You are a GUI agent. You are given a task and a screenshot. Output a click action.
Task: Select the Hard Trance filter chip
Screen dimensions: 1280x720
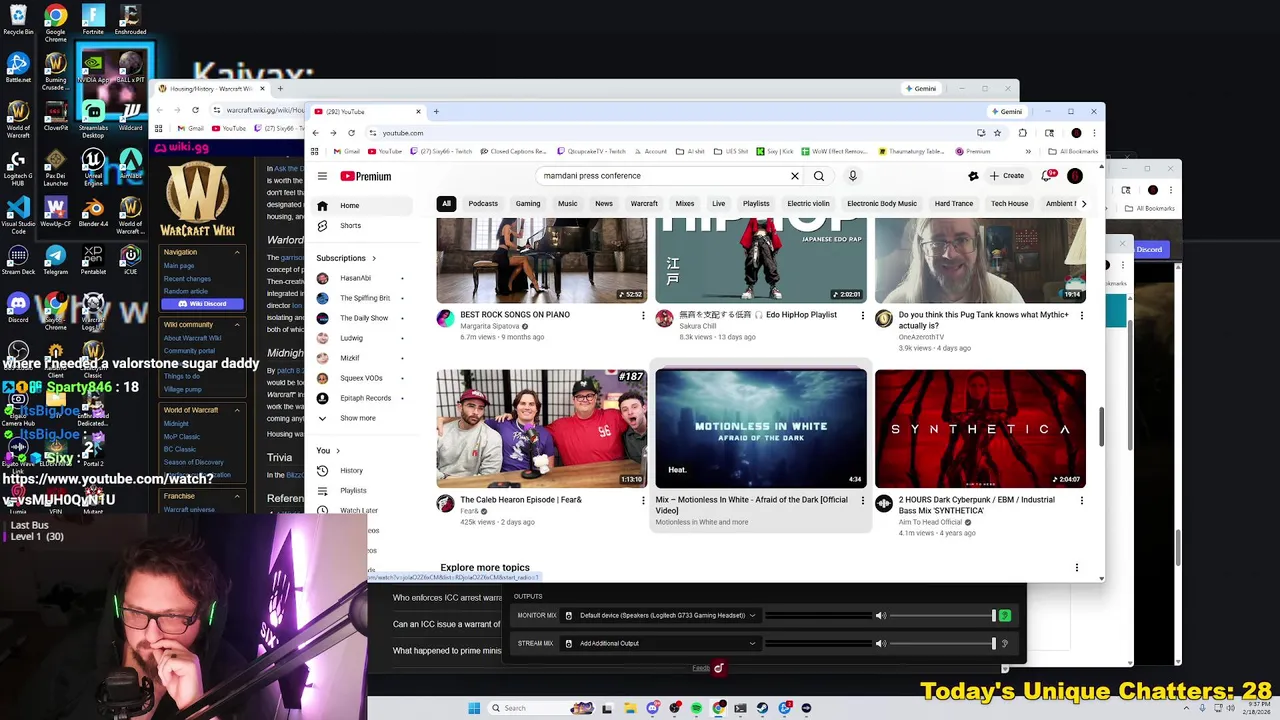pos(954,204)
